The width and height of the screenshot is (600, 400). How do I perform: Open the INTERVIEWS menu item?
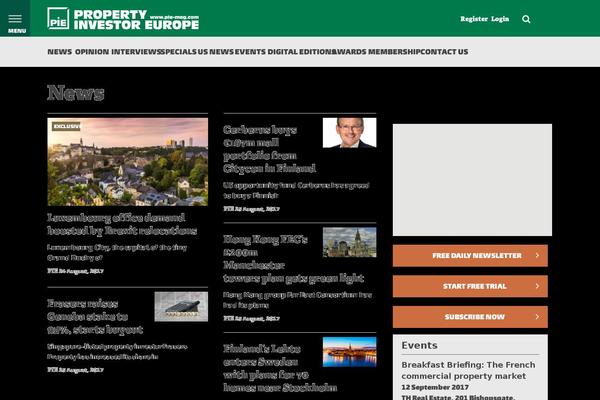(x=136, y=52)
